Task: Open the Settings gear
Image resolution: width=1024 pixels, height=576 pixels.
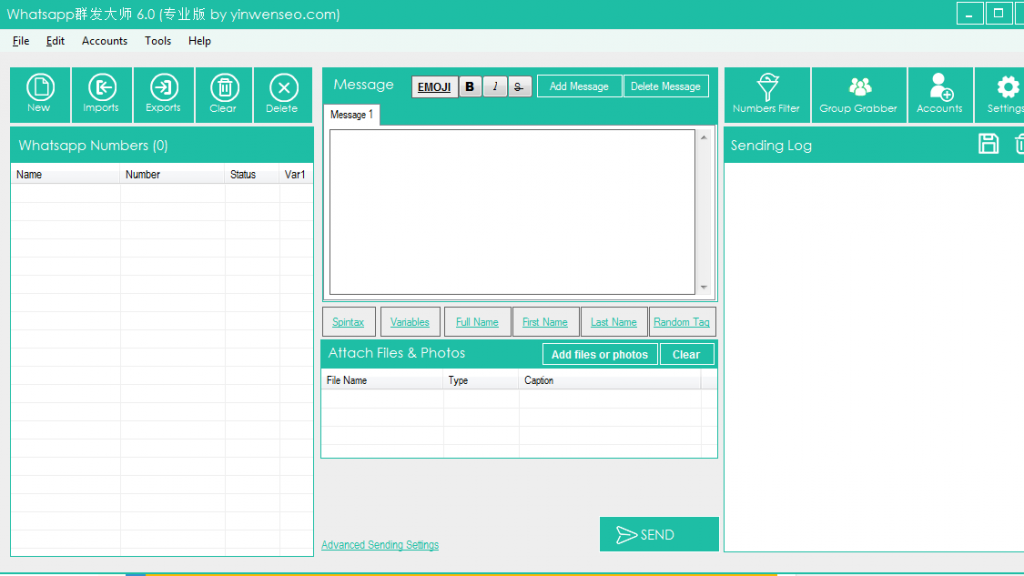Action: click(x=1006, y=95)
